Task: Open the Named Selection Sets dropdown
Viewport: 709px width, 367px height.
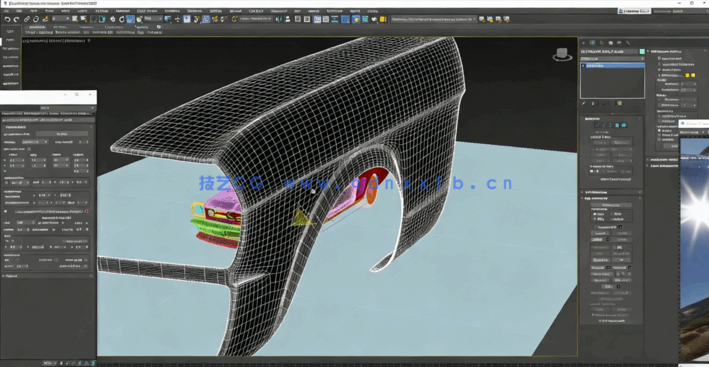Action: (x=256, y=19)
